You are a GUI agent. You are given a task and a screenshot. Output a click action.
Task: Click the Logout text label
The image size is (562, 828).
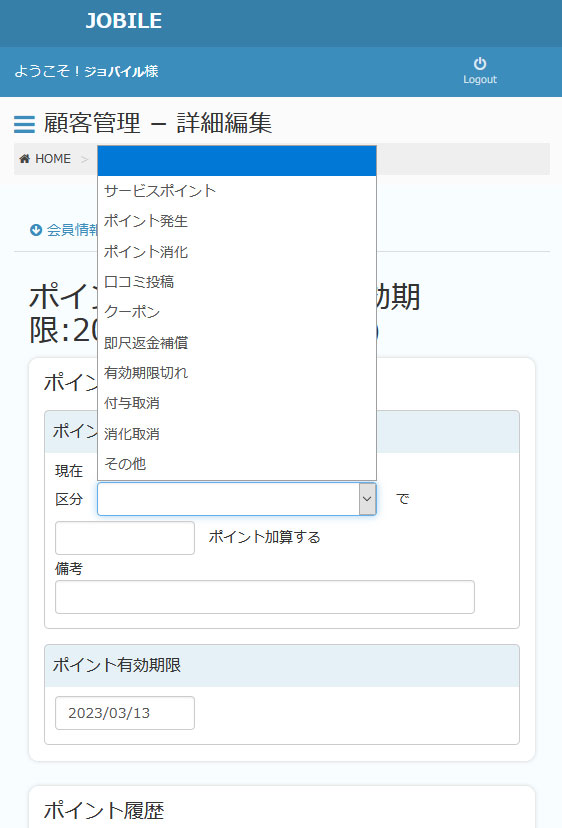tap(480, 80)
